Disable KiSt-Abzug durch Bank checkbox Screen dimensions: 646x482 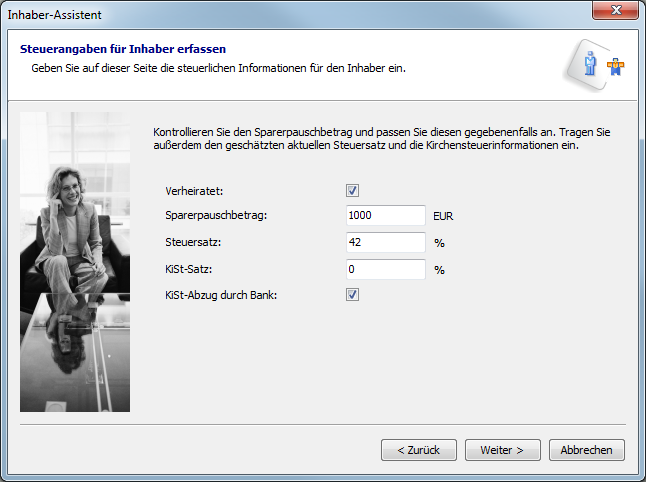(x=352, y=294)
